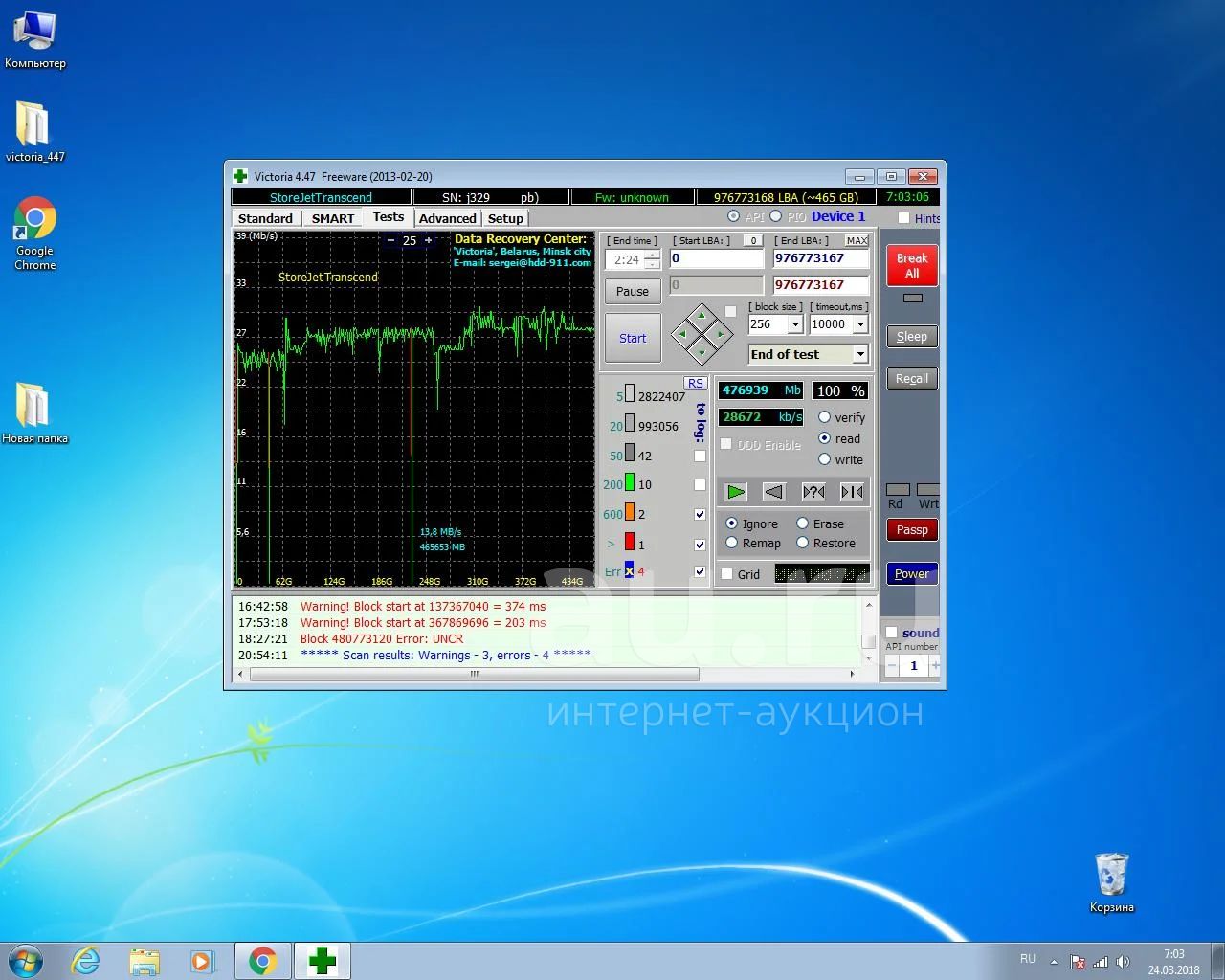Start forward scan with green play arrow
Screen dimensions: 1225x980
click(736, 492)
